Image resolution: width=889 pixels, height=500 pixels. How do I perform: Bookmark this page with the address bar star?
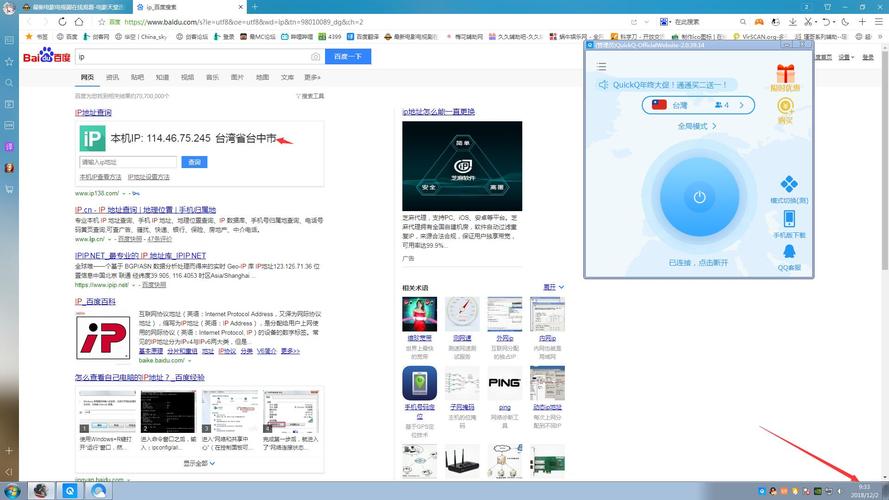[101, 22]
